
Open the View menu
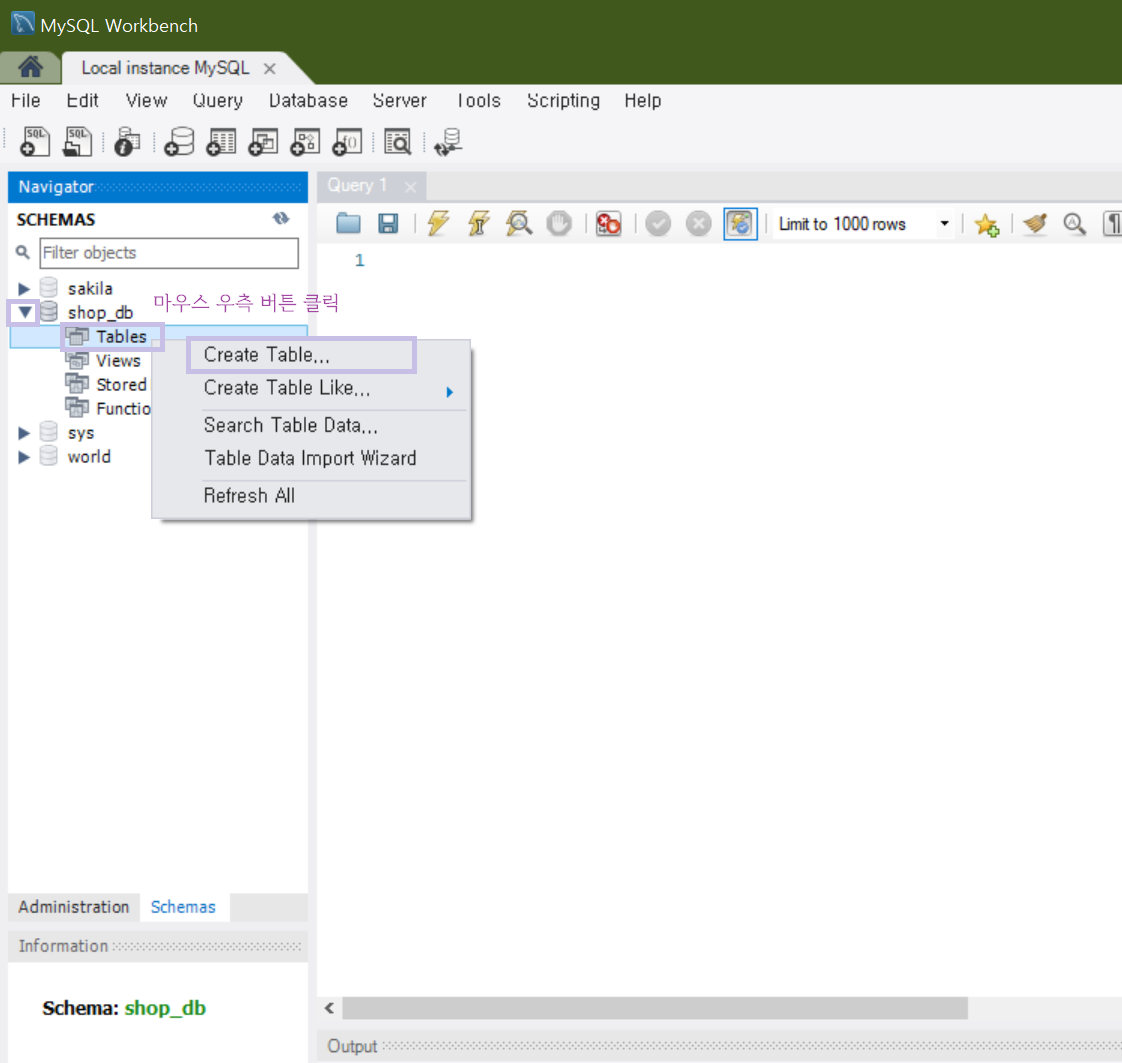(147, 100)
